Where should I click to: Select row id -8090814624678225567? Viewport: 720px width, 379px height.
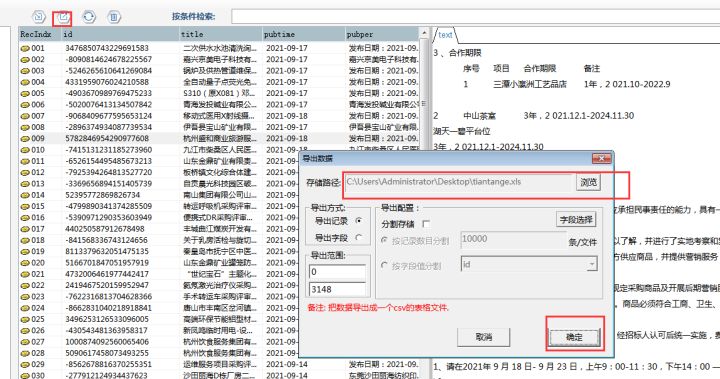(108, 59)
